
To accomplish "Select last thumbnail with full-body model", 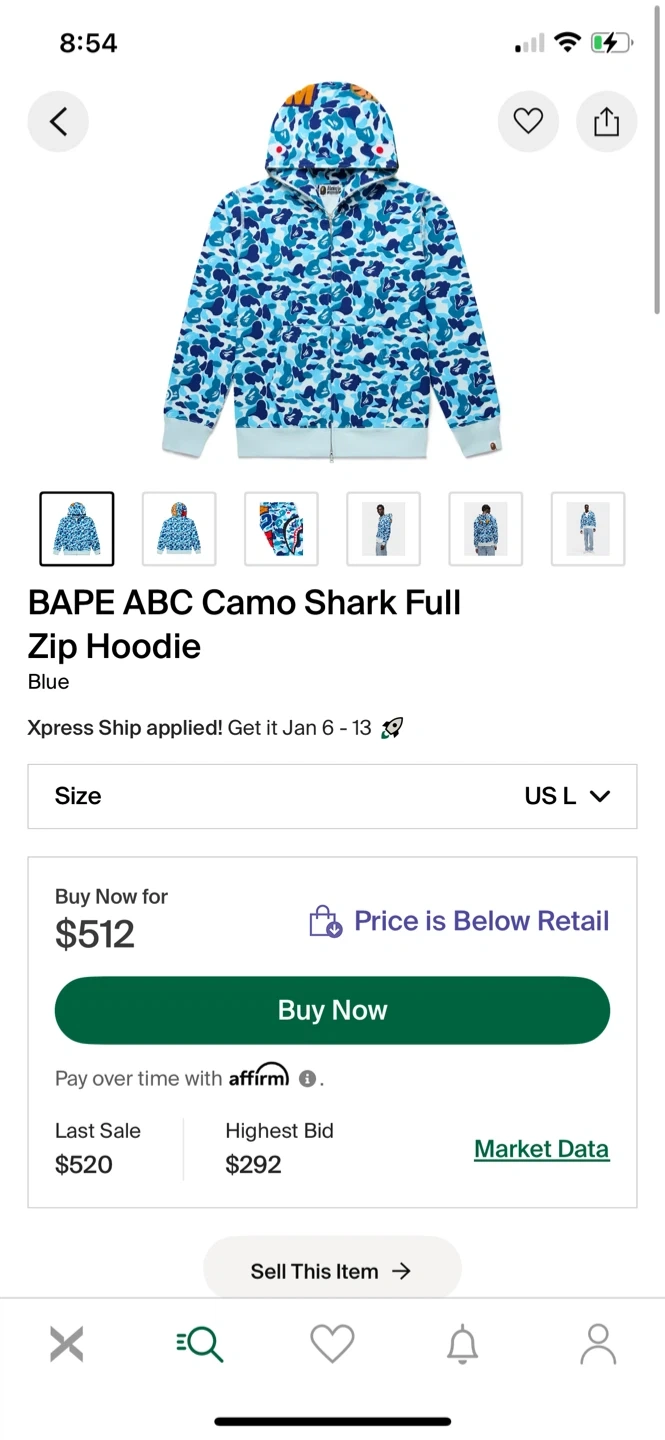I will 588,529.
